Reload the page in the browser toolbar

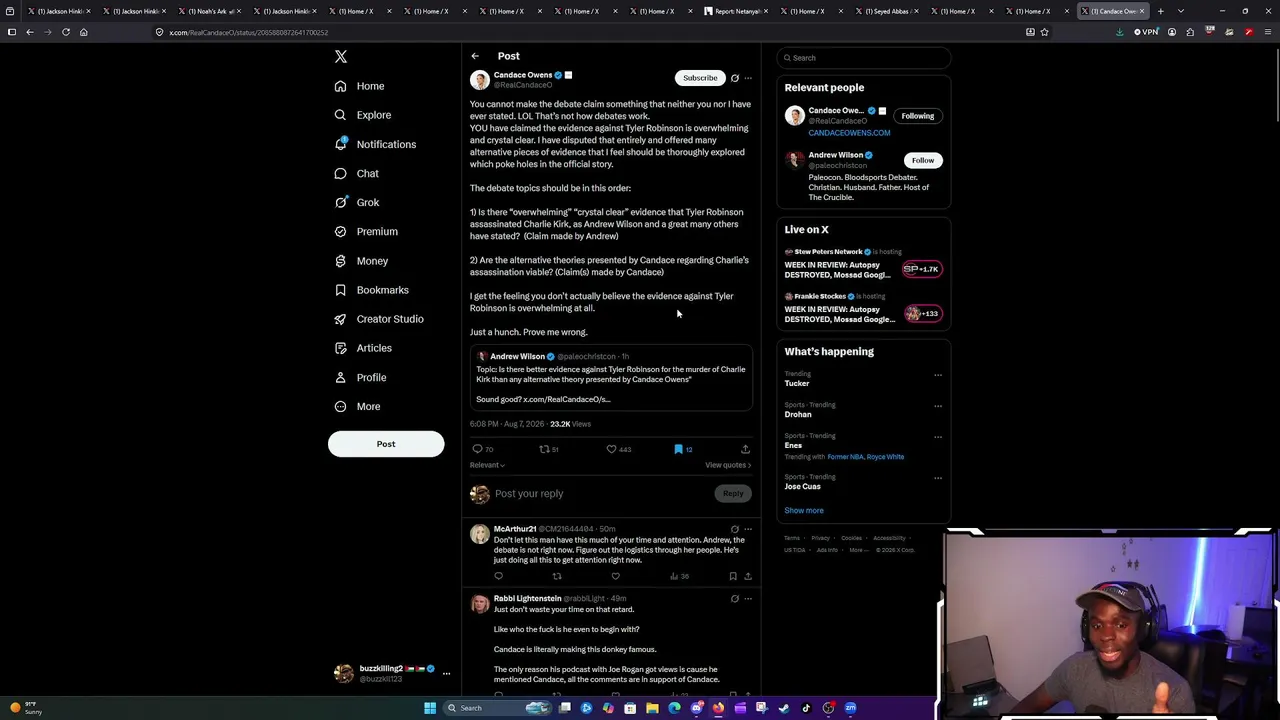click(x=66, y=32)
